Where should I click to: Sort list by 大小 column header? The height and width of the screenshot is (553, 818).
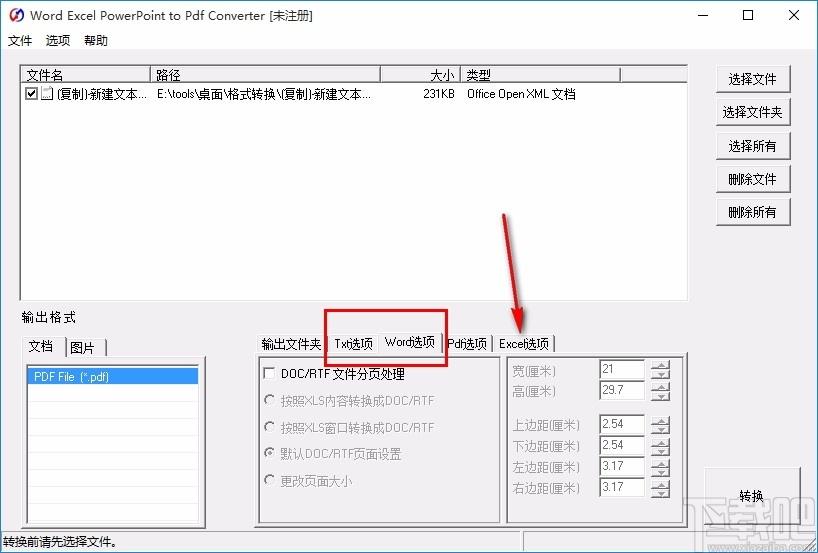pos(420,75)
